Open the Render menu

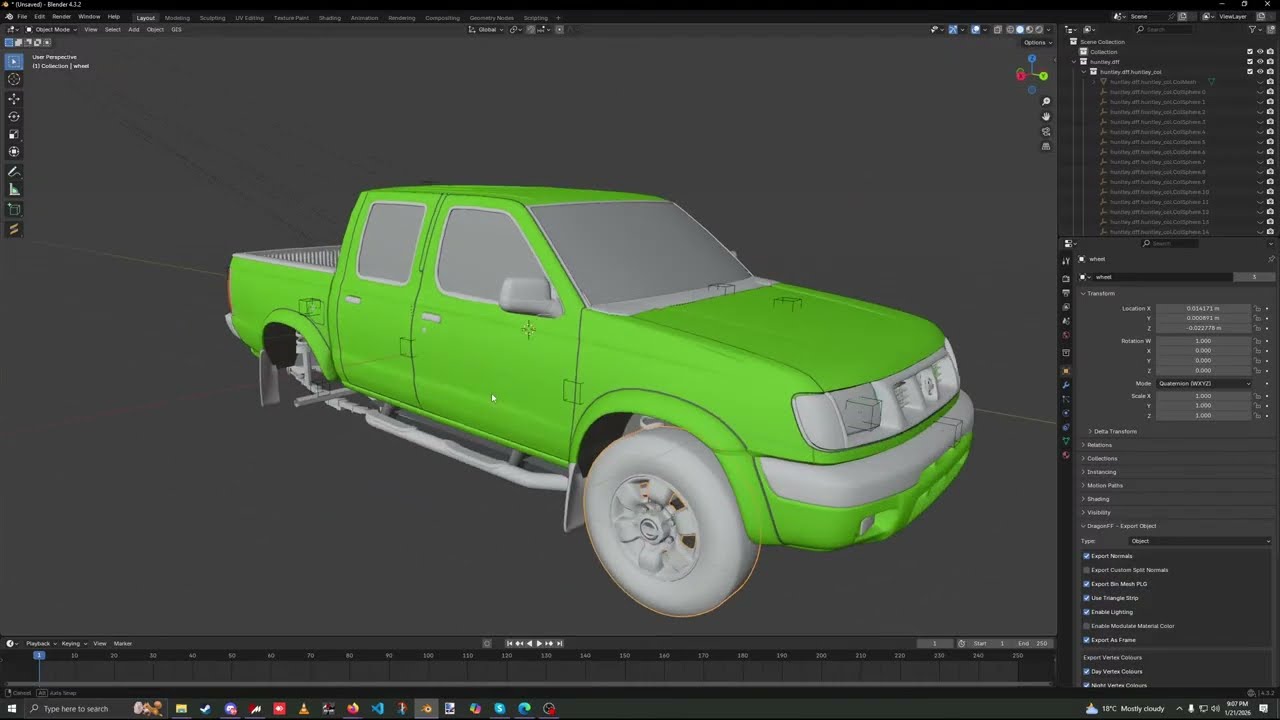(x=61, y=17)
